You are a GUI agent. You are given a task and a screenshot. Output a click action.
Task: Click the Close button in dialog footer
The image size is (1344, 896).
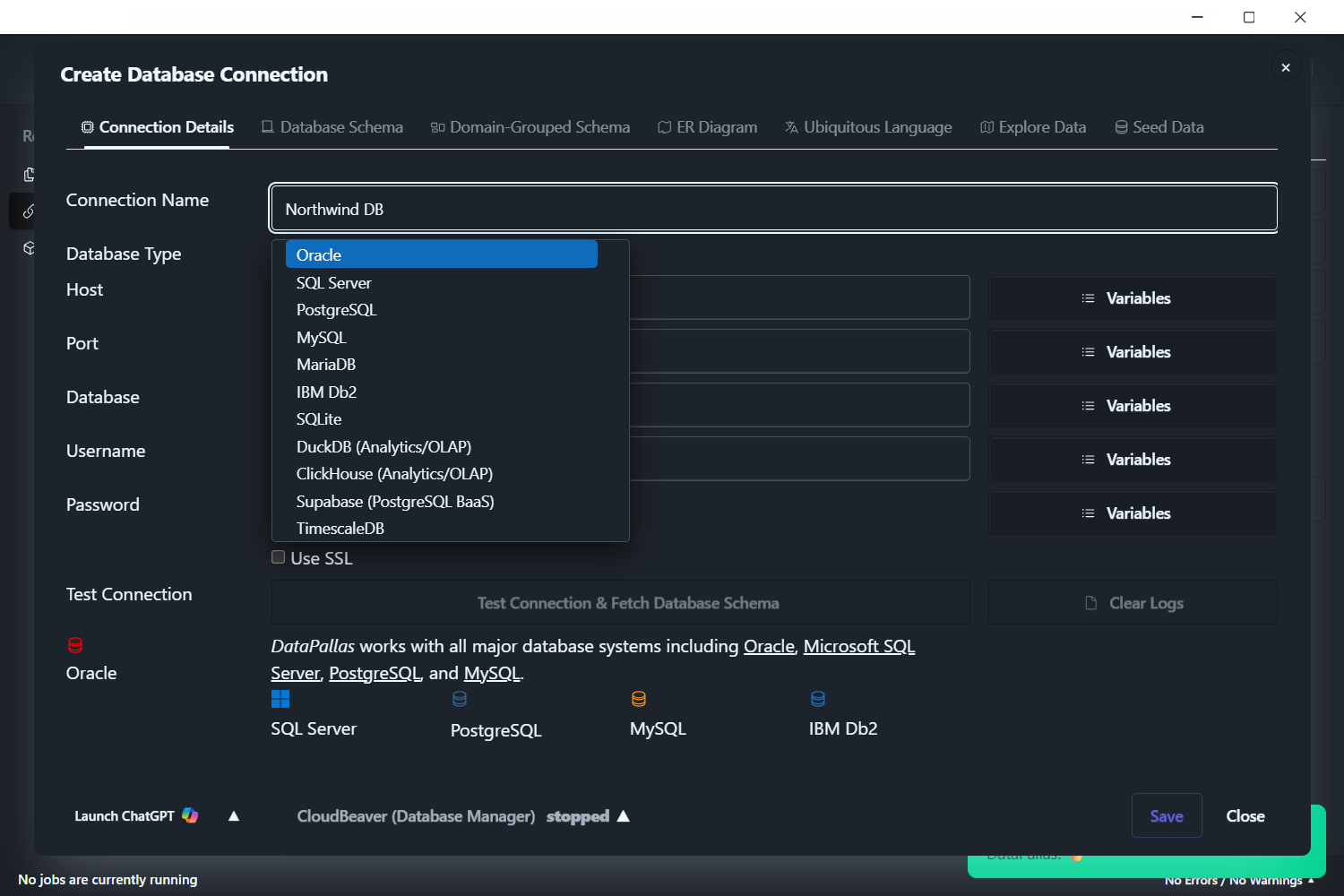point(1245,815)
